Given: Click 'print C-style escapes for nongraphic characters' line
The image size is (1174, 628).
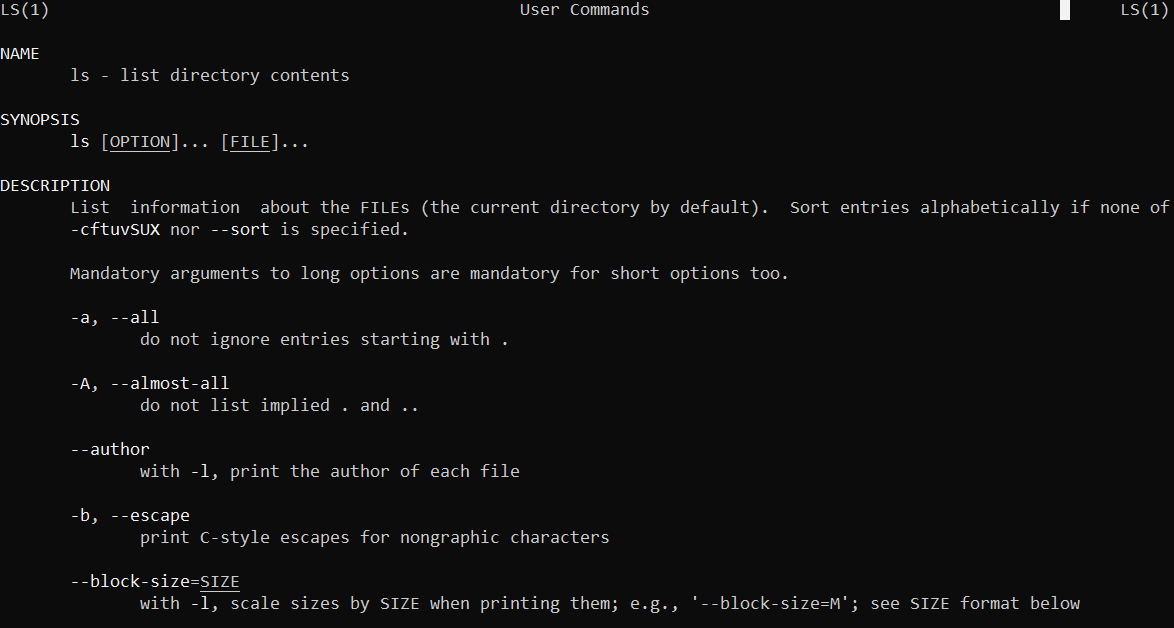Looking at the screenshot, I should tap(374, 537).
